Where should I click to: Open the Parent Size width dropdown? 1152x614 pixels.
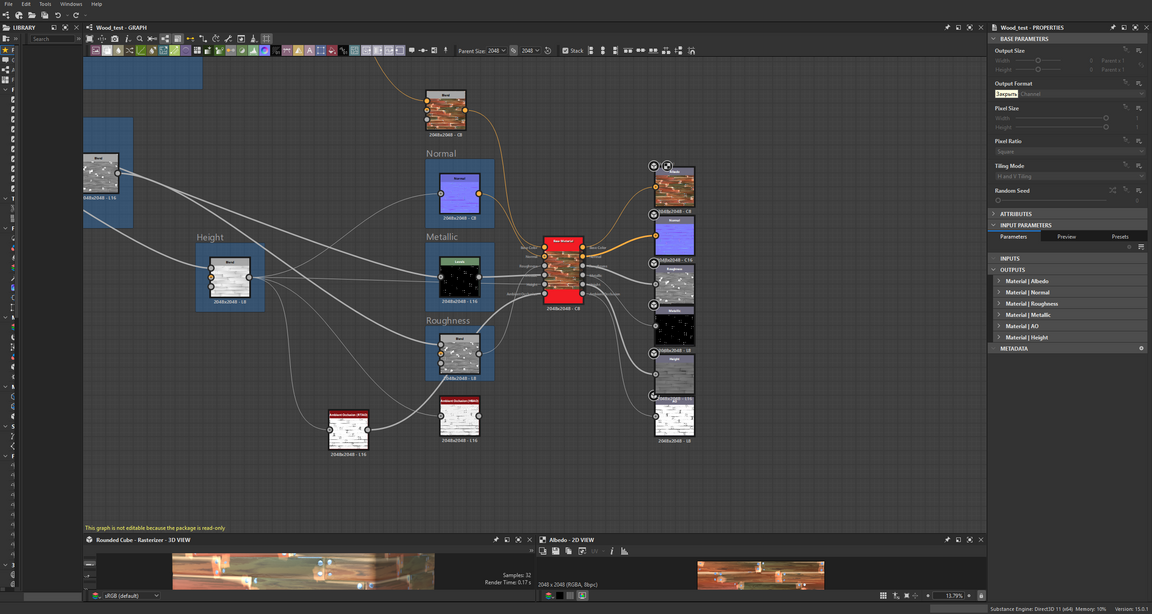pyautogui.click(x=497, y=50)
